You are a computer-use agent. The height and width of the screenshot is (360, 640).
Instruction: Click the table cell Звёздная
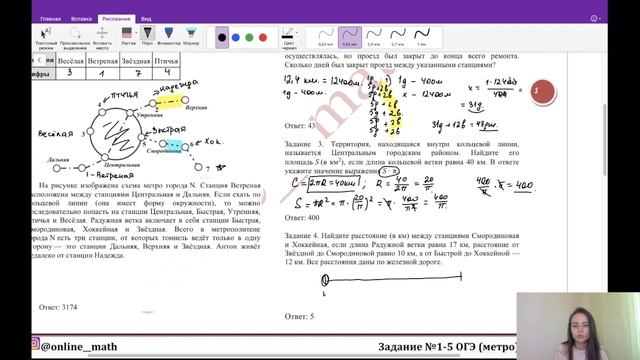[136, 61]
